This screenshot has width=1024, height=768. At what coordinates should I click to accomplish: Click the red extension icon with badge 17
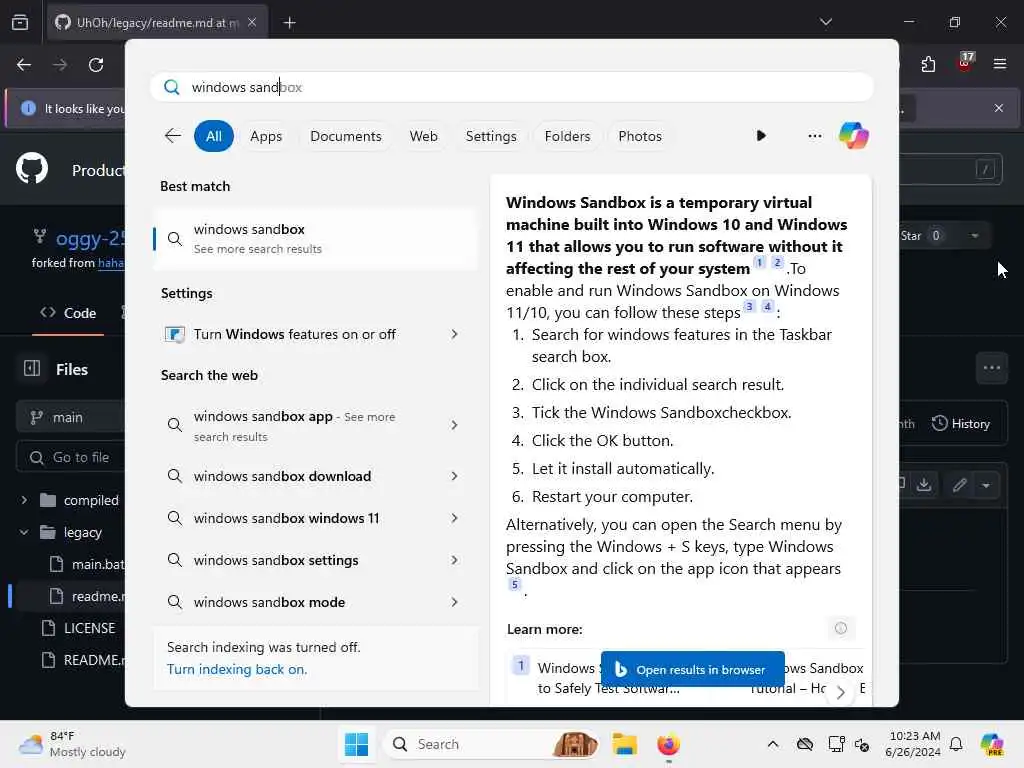click(965, 63)
